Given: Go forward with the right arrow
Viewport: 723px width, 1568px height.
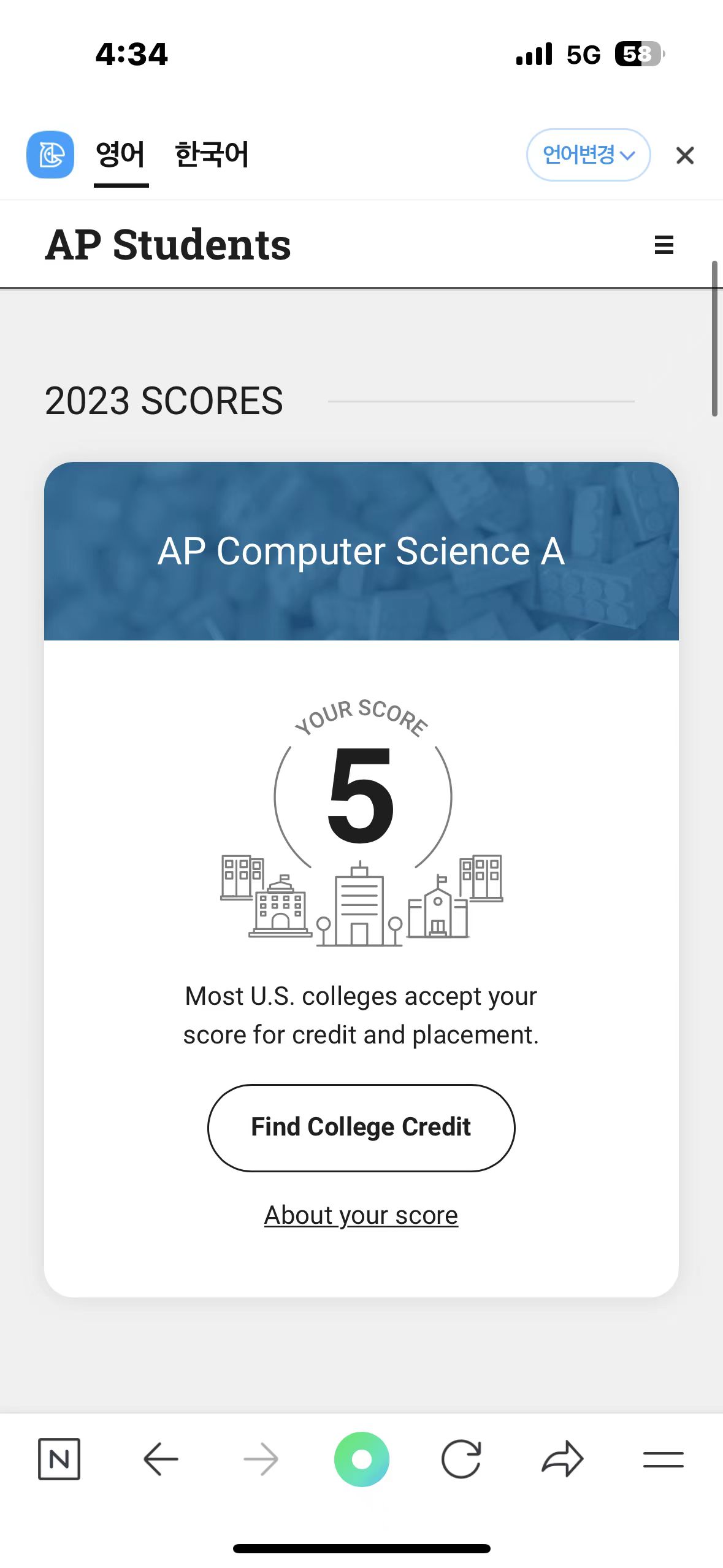Looking at the screenshot, I should pyautogui.click(x=261, y=1459).
